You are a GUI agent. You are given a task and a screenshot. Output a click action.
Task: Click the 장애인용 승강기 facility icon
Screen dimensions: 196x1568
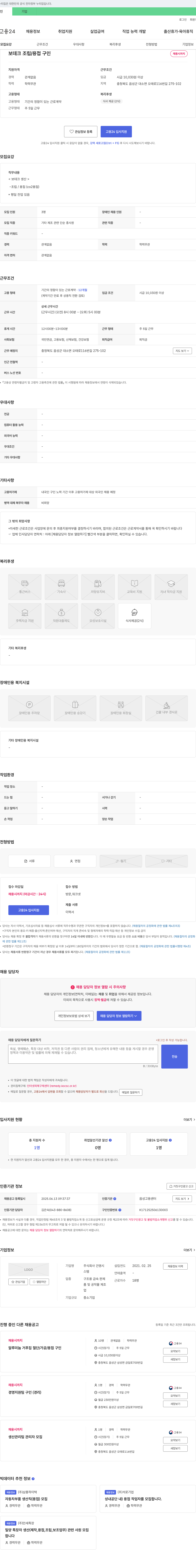point(75,708)
